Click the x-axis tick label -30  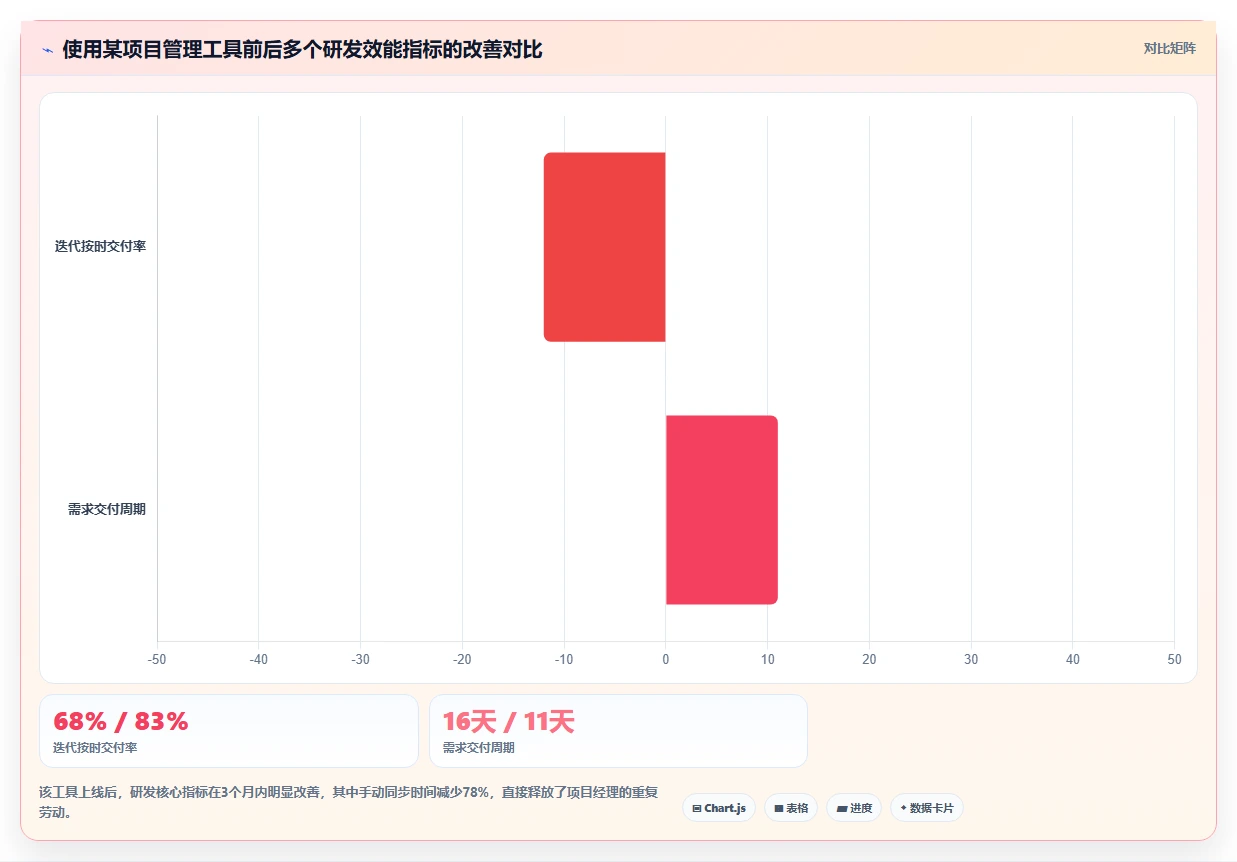(360, 660)
